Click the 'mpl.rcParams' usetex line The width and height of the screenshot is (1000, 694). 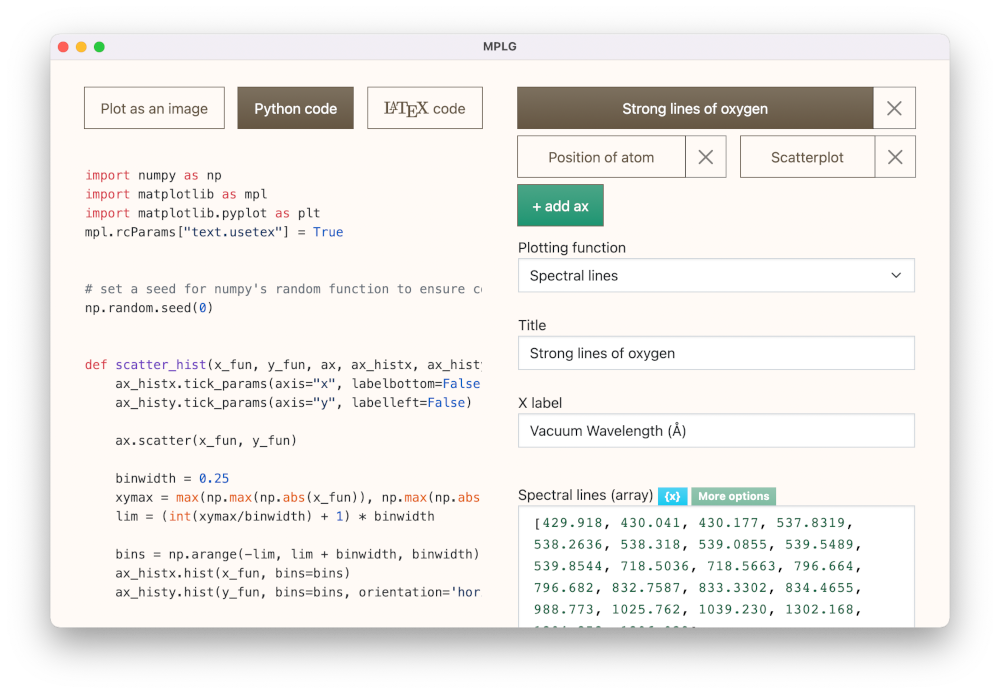point(214,232)
